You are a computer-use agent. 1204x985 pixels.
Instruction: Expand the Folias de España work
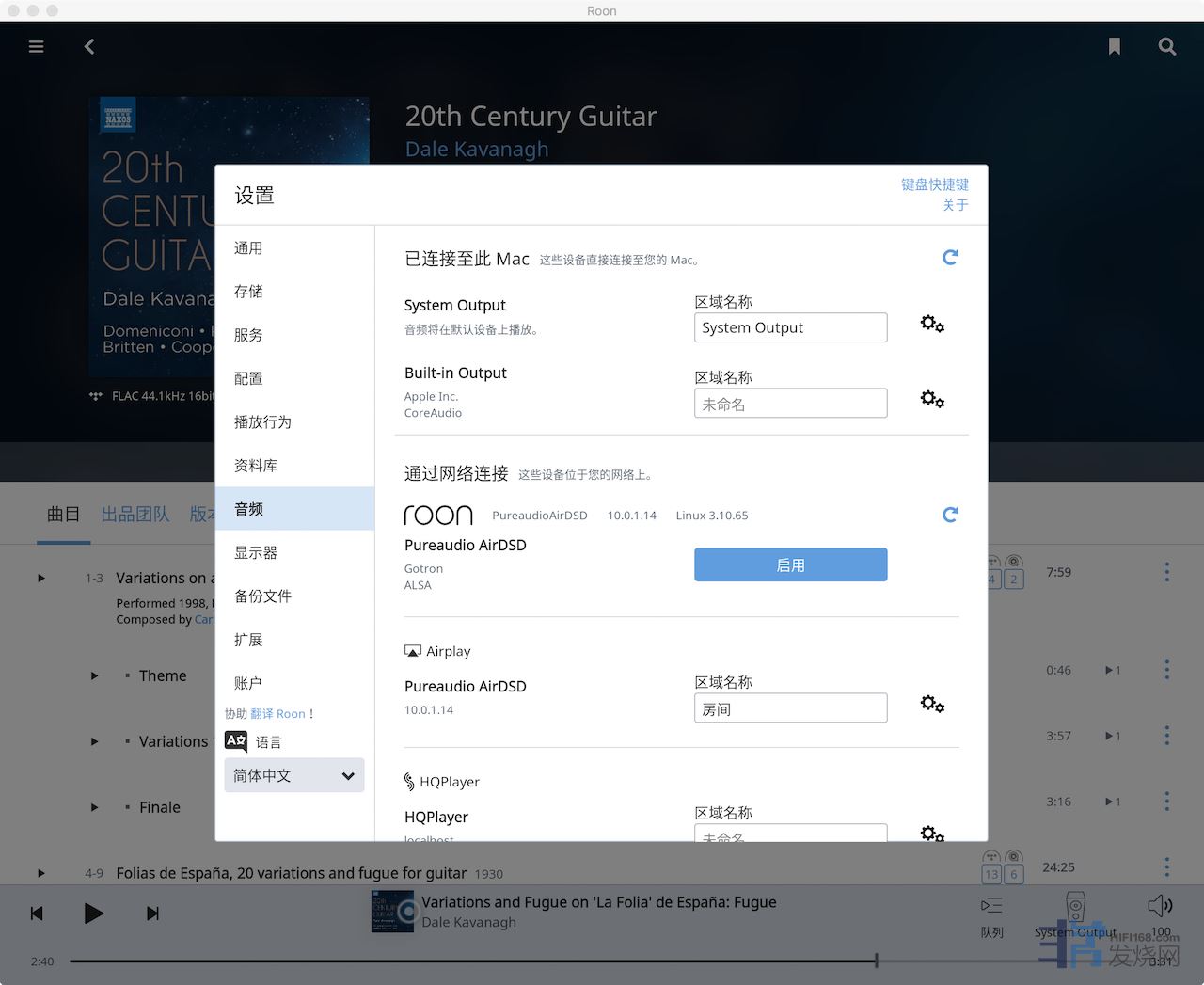(x=41, y=873)
